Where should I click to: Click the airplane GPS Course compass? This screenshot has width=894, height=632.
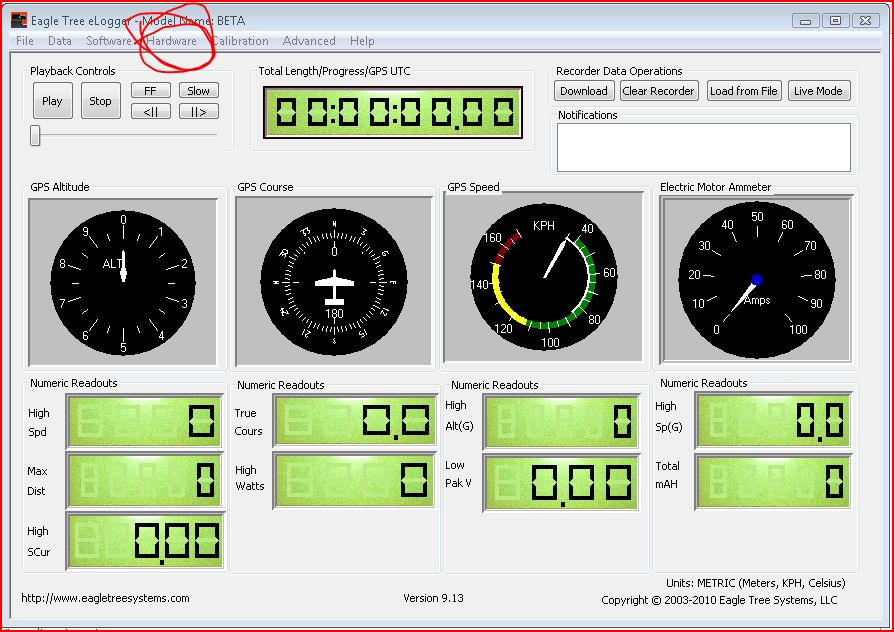pos(334,282)
